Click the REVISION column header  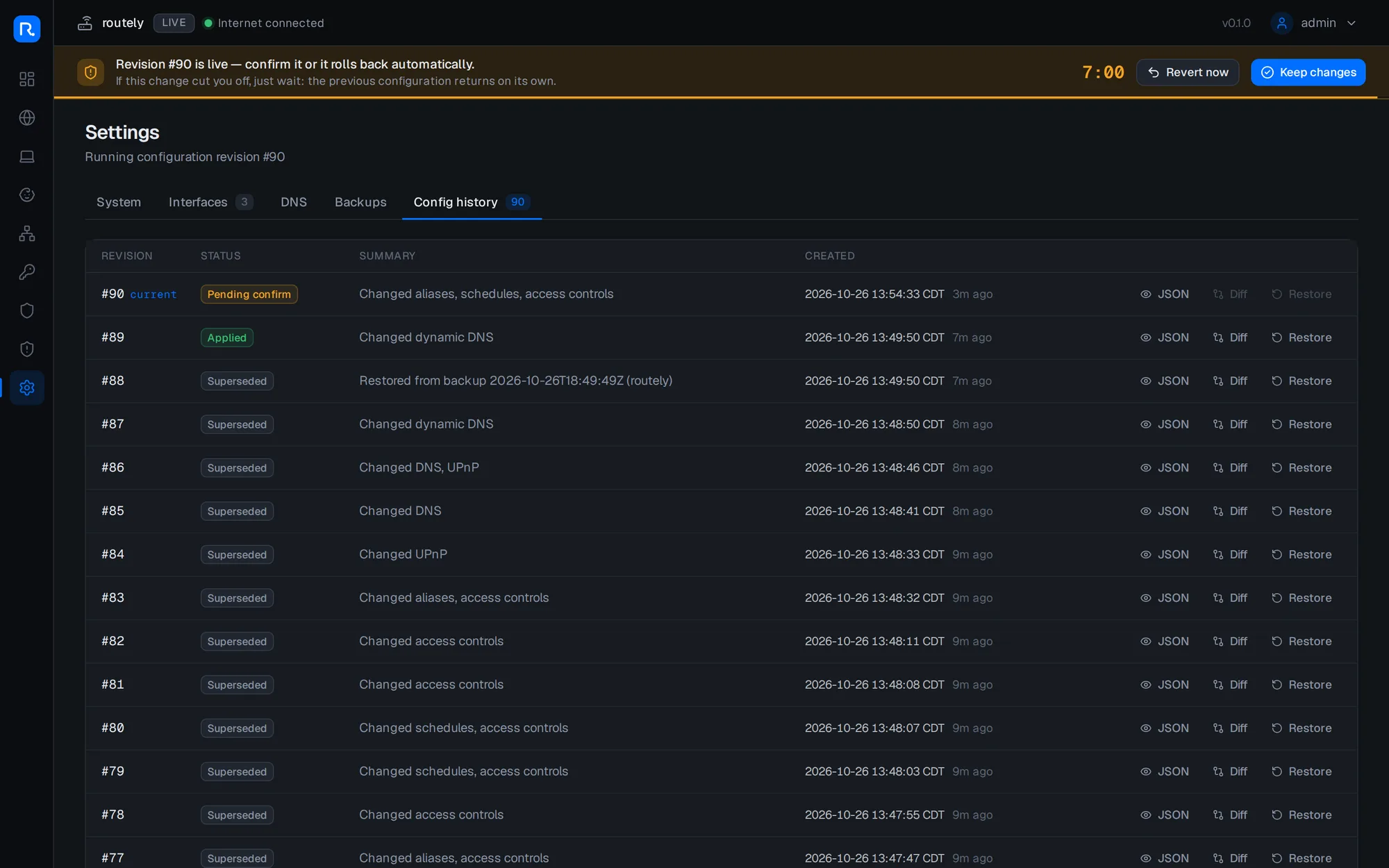coord(126,256)
